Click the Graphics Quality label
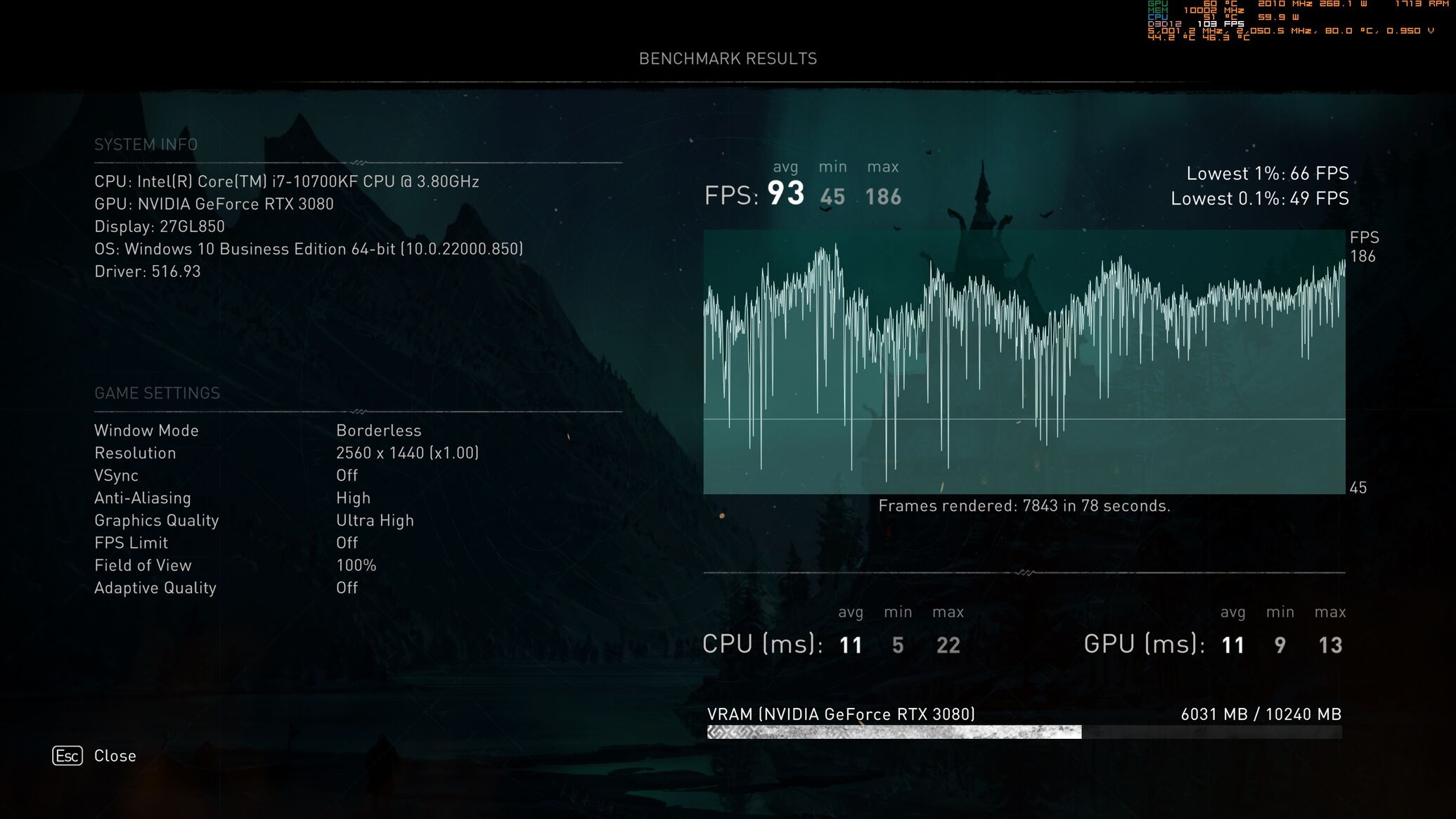The height and width of the screenshot is (819, 1456). [x=157, y=520]
